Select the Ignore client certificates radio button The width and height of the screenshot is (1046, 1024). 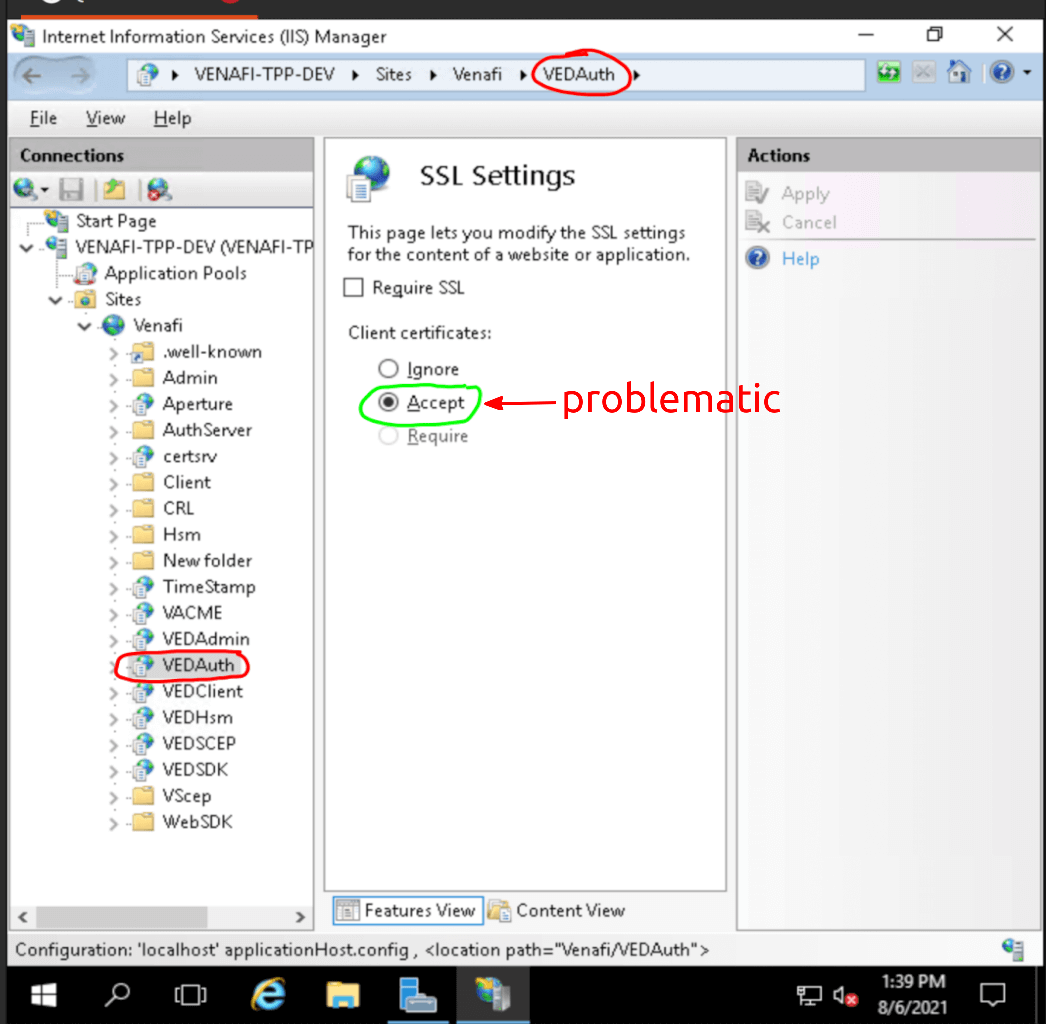[388, 368]
